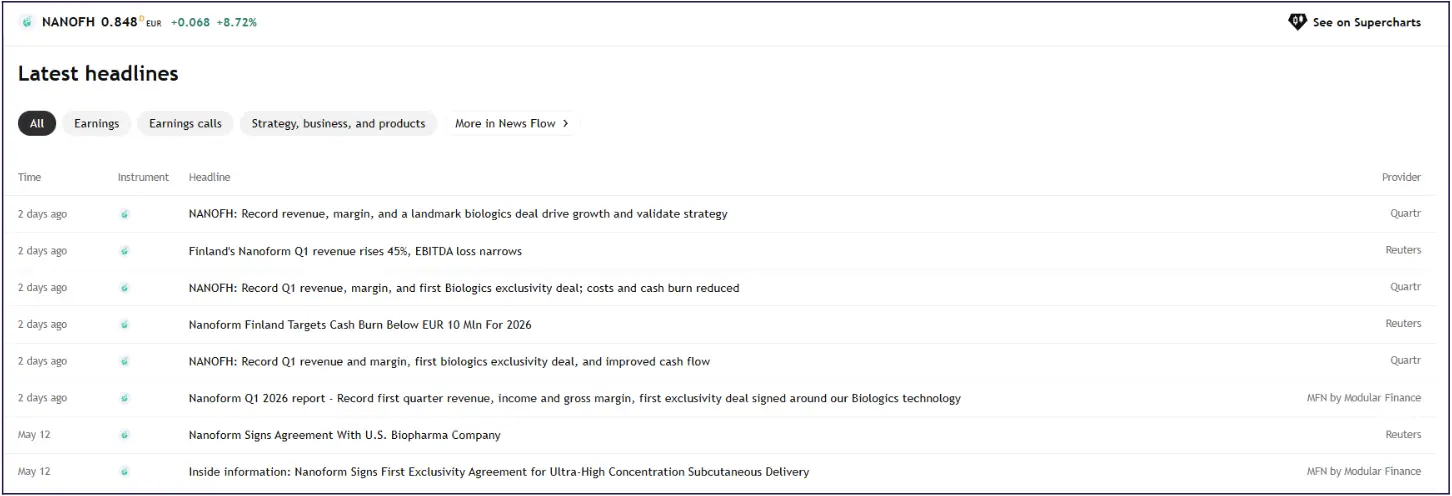Click MFN by Modular Finance in Inside information row

point(1364,472)
